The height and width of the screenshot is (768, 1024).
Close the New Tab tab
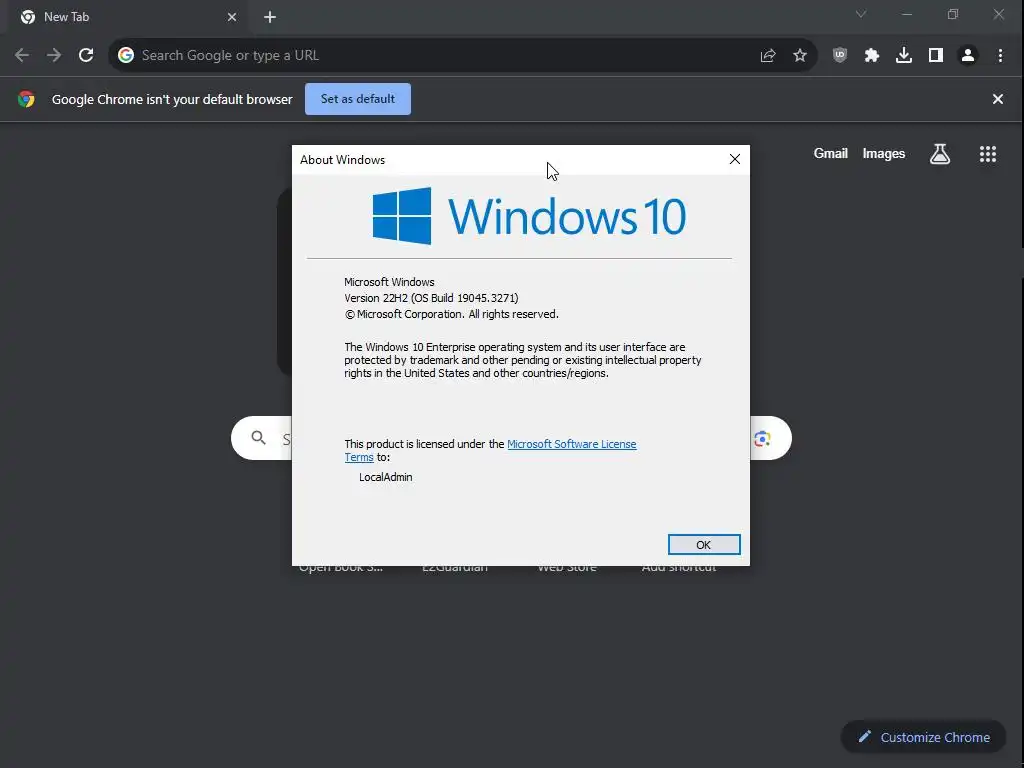232,17
